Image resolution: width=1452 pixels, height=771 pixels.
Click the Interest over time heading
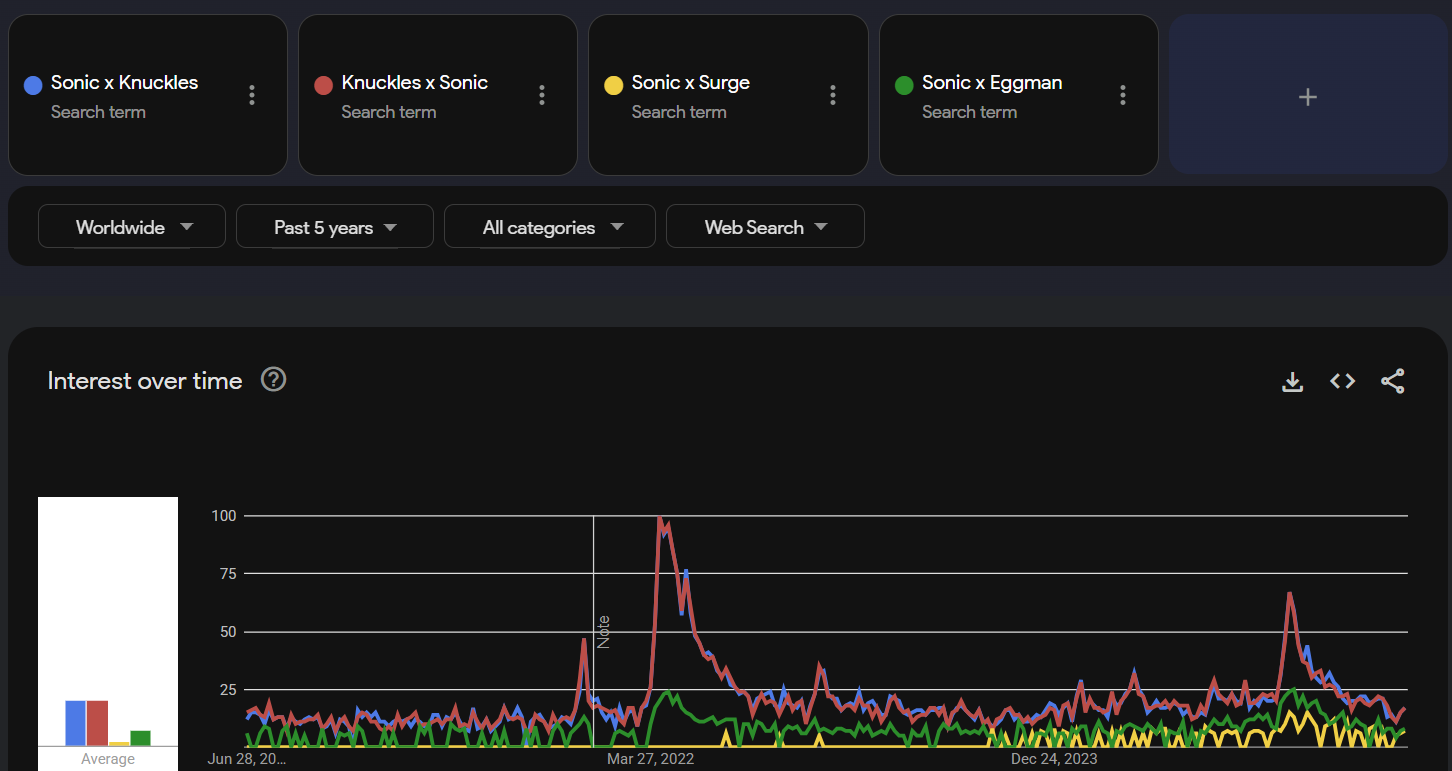[x=145, y=381]
